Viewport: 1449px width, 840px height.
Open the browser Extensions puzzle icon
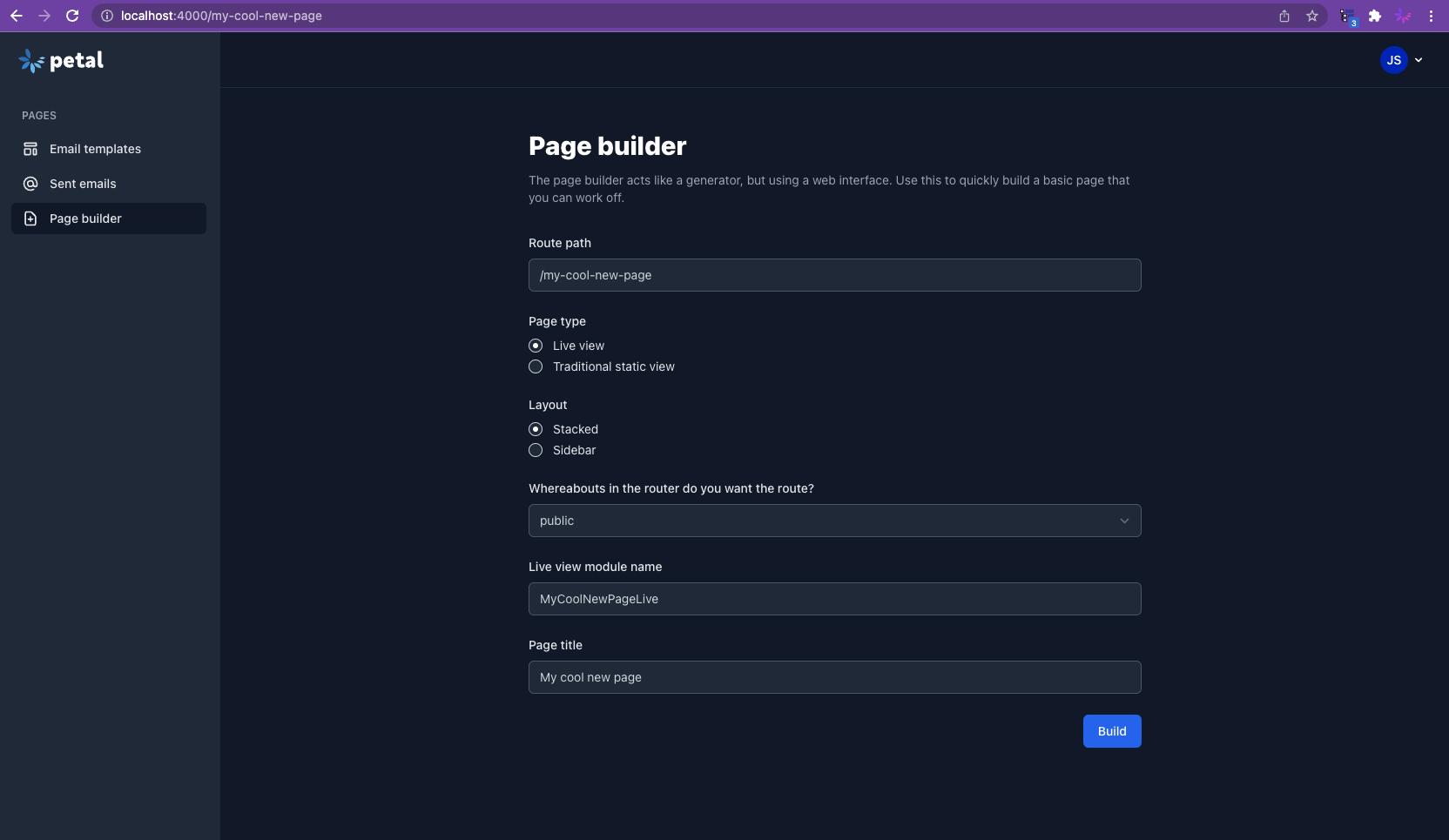coord(1375,16)
